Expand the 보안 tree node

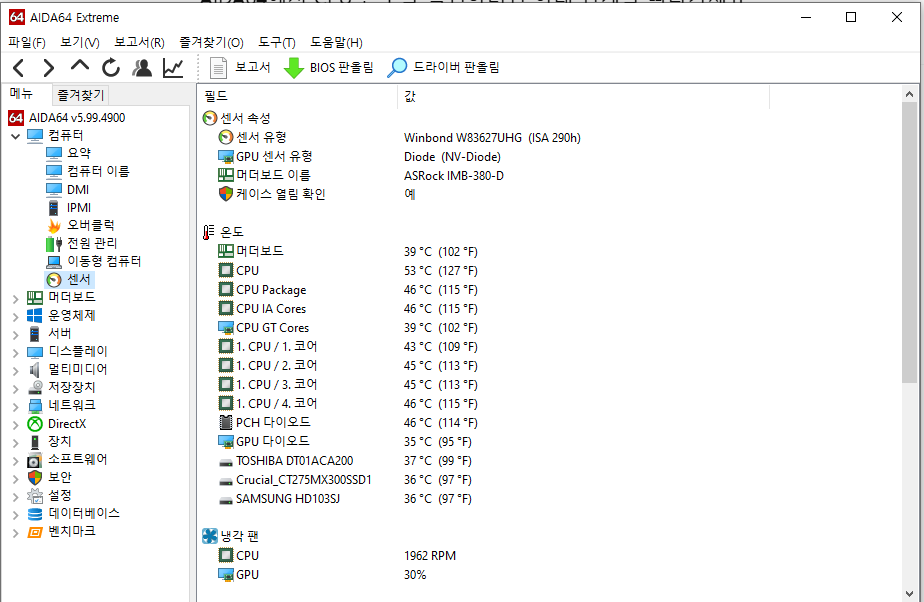point(15,479)
